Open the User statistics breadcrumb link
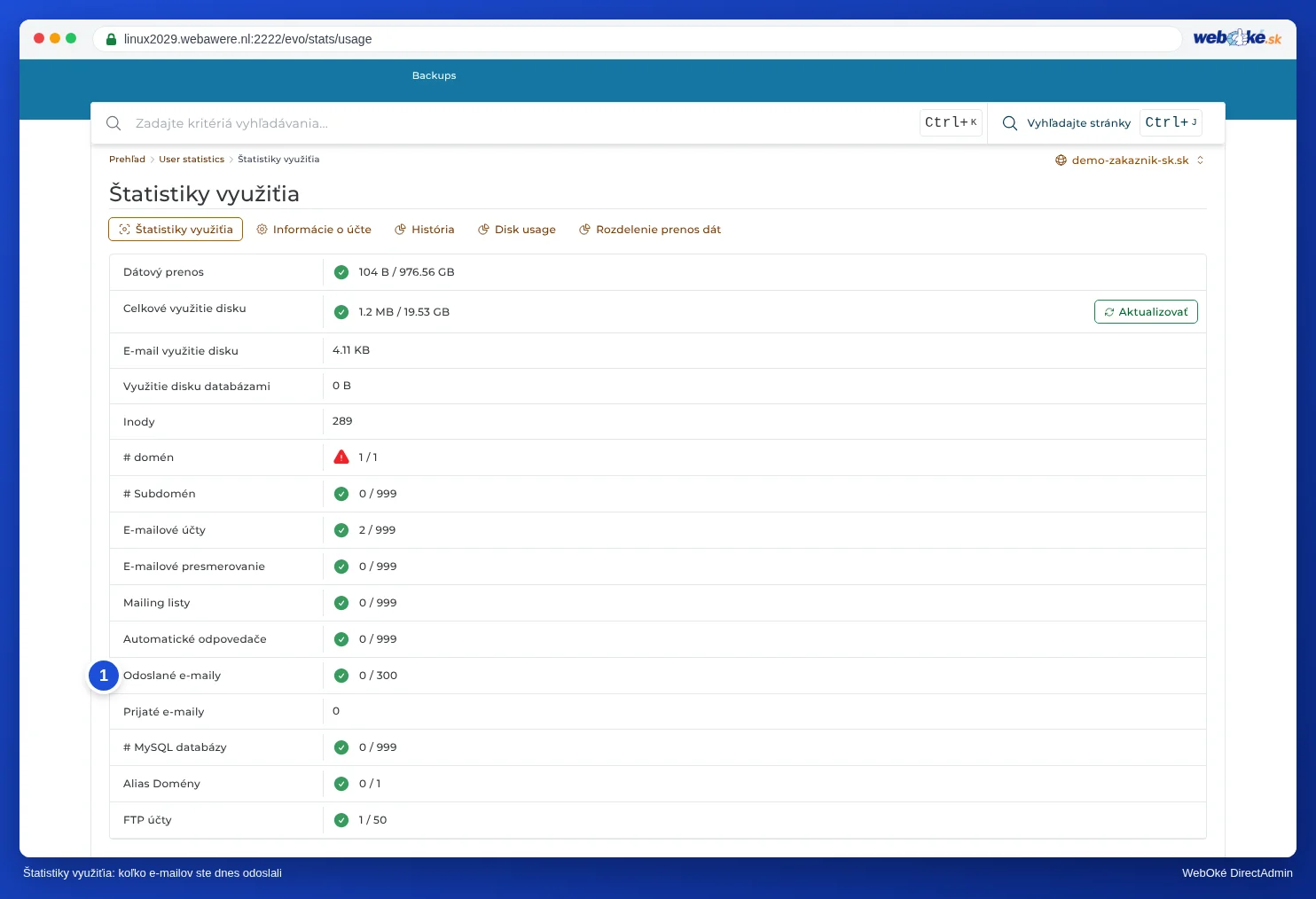The width and height of the screenshot is (1316, 899). coord(192,160)
